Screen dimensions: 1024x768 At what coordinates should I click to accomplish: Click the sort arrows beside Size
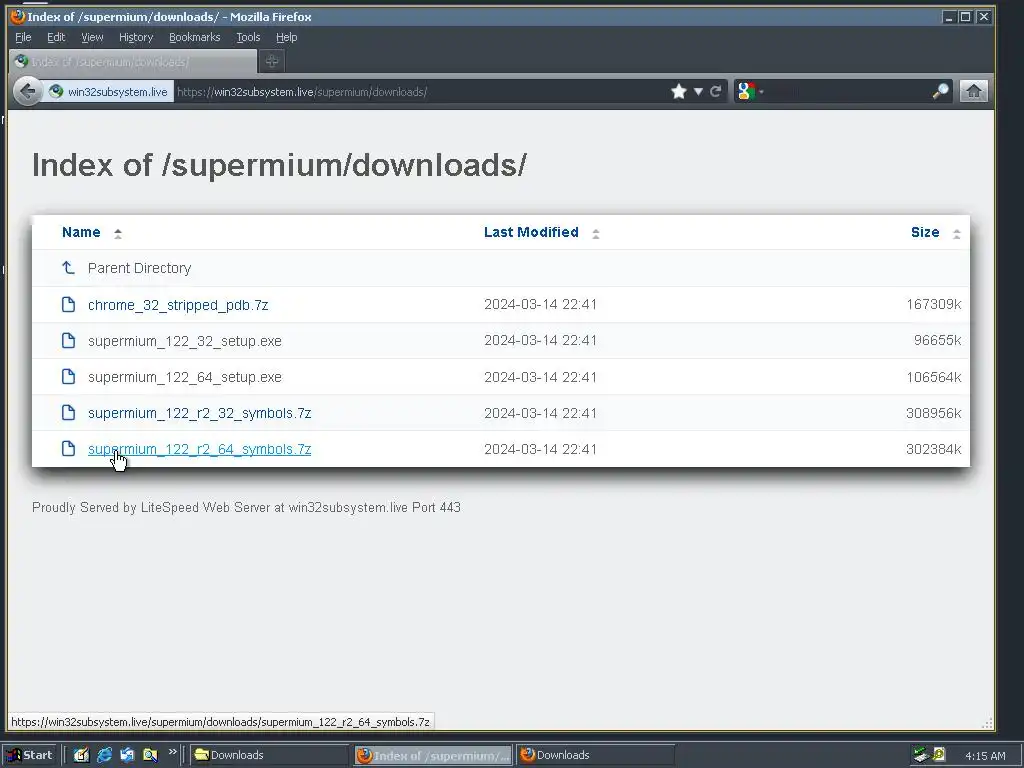[956, 233]
